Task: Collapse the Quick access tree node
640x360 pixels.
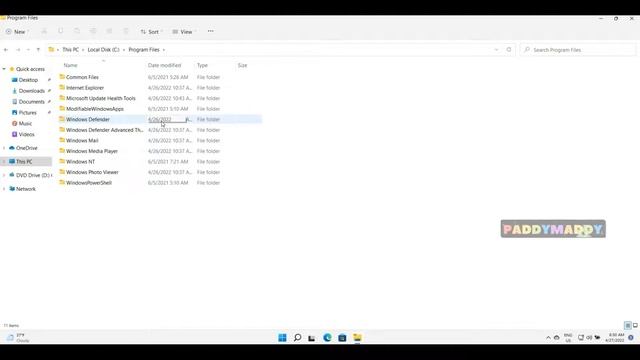Action: [x=4, y=69]
